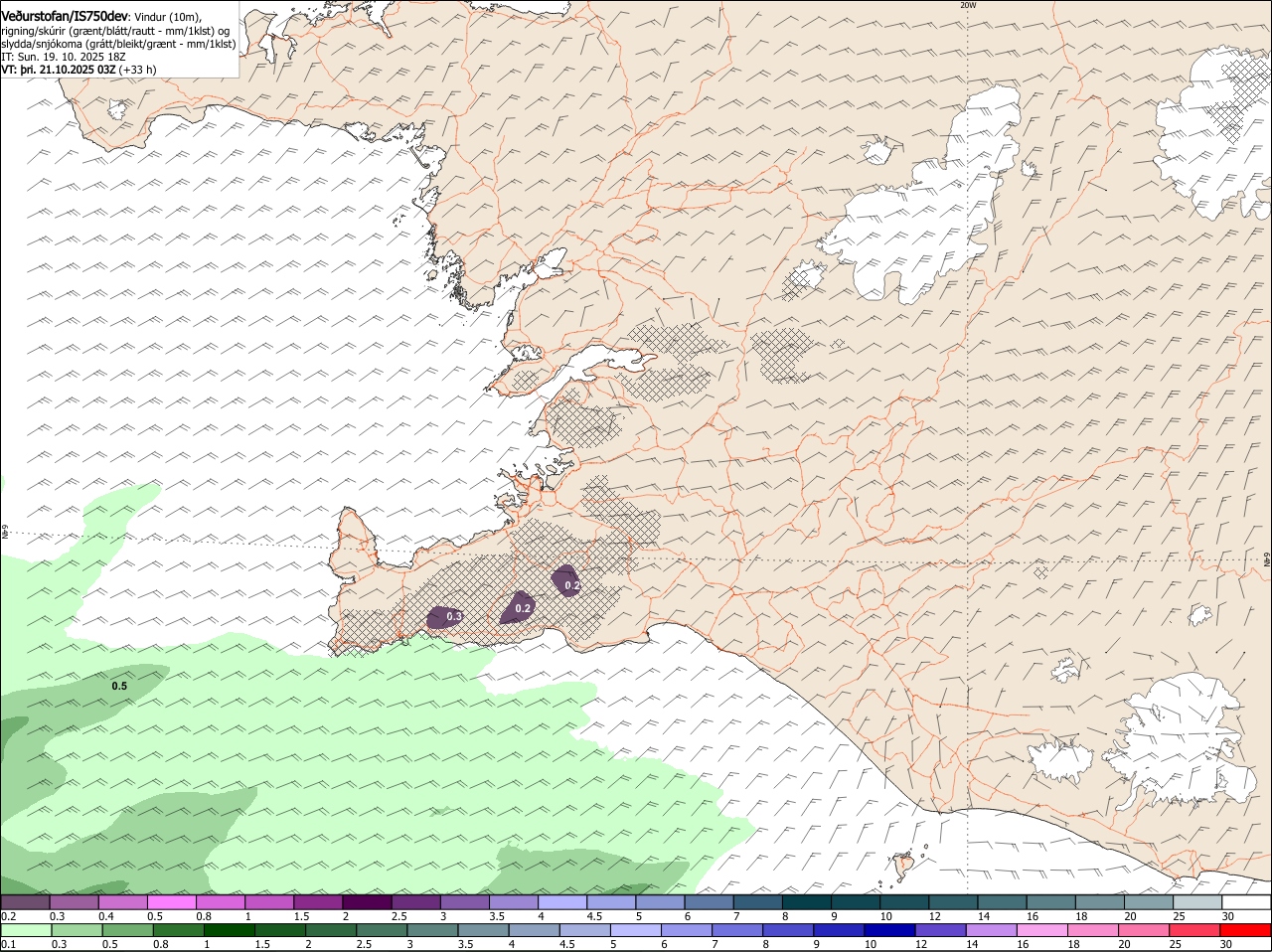1272x952 pixels.
Task: Select the darkest green 1 mm rain swatch
Action: pyautogui.click(x=229, y=930)
